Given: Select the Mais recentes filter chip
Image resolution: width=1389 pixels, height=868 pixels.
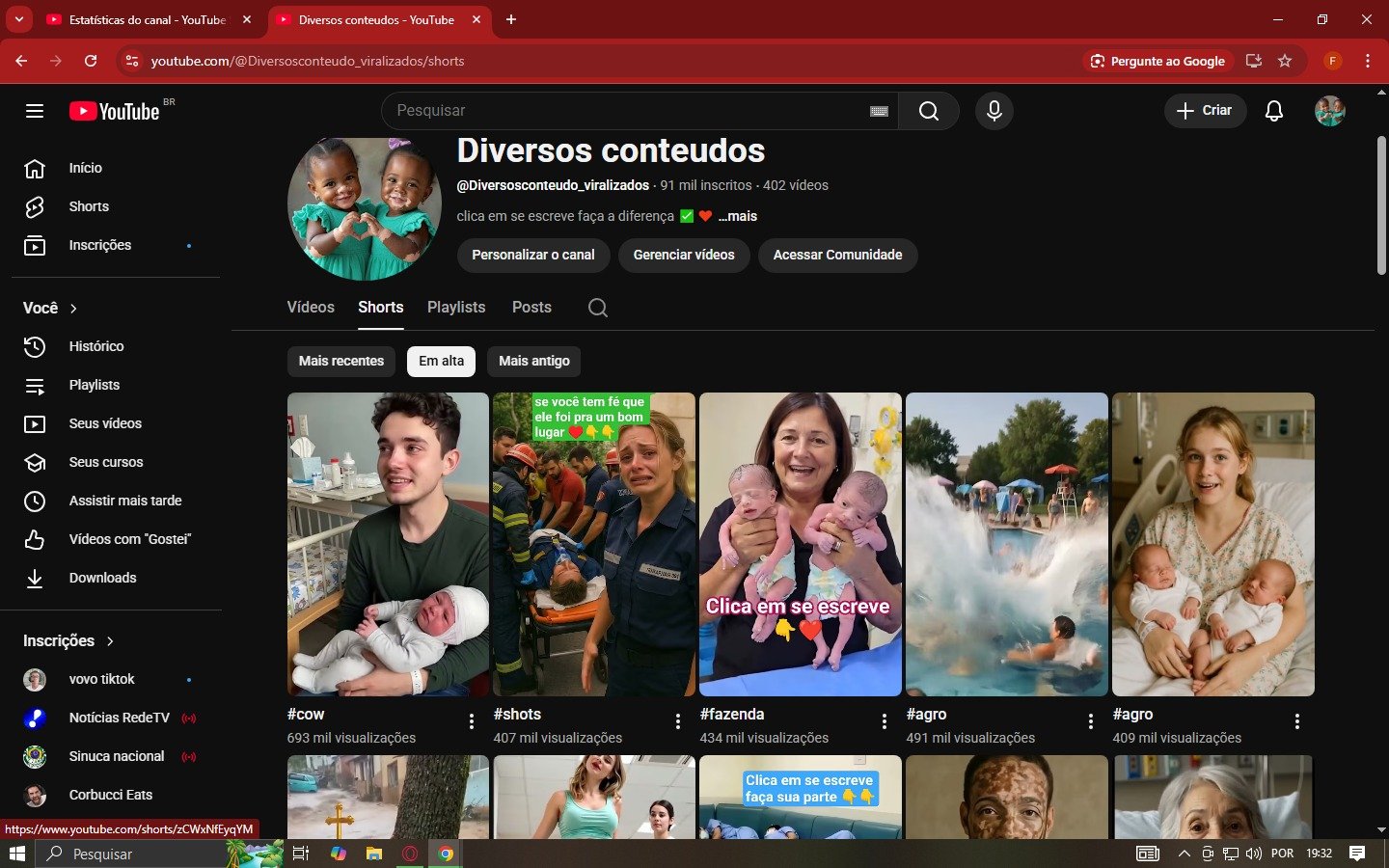Looking at the screenshot, I should tap(341, 361).
